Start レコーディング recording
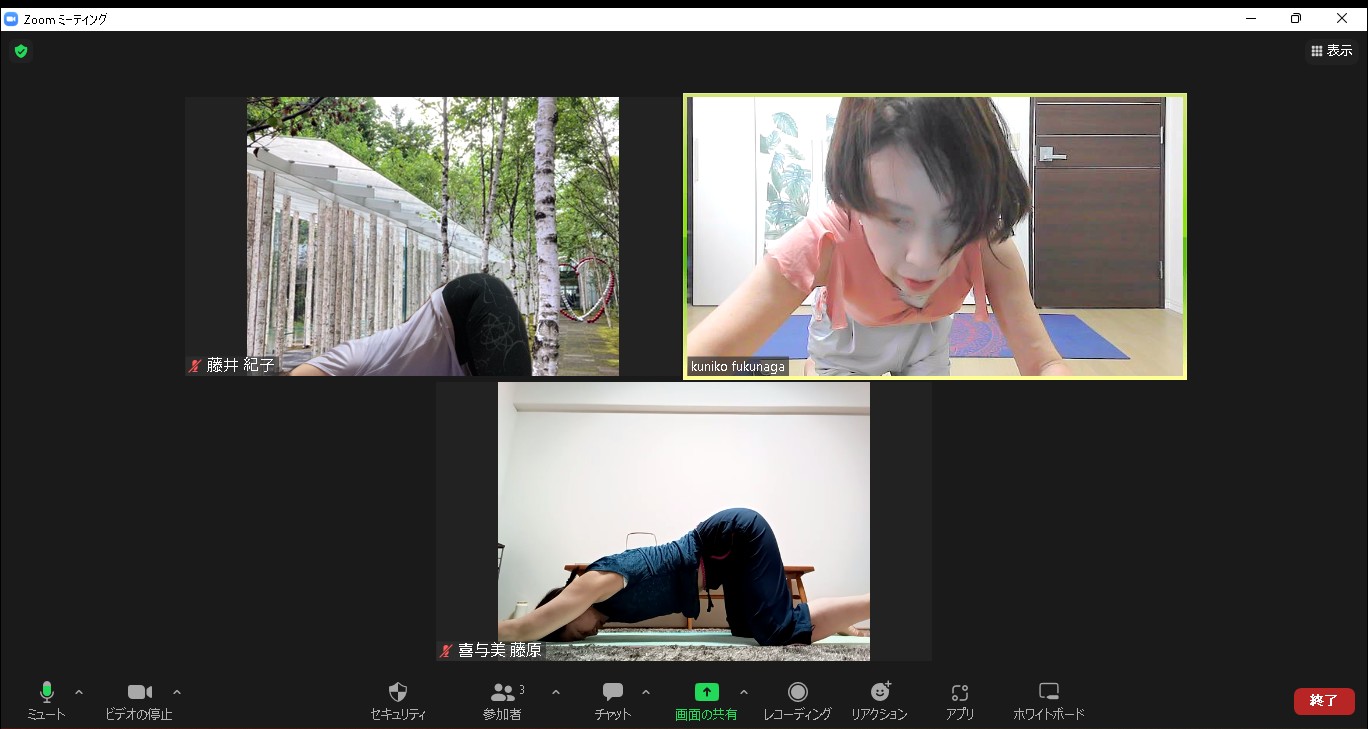The height and width of the screenshot is (729, 1368). tap(797, 701)
